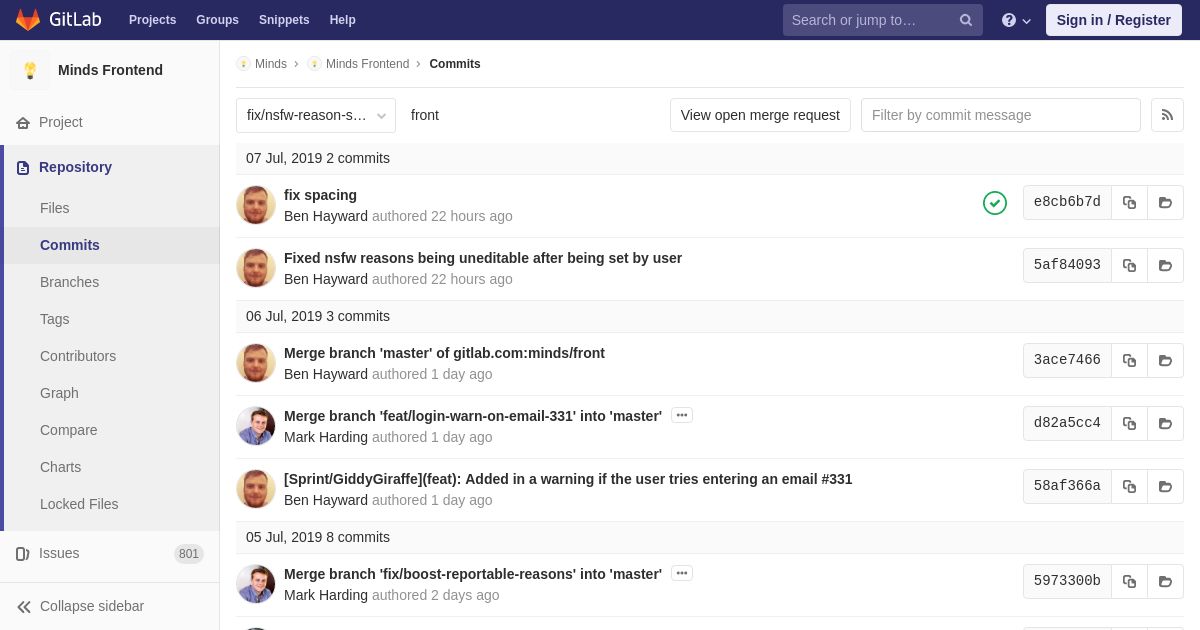Click the search magnifier icon
The image size is (1200, 630).
(966, 20)
